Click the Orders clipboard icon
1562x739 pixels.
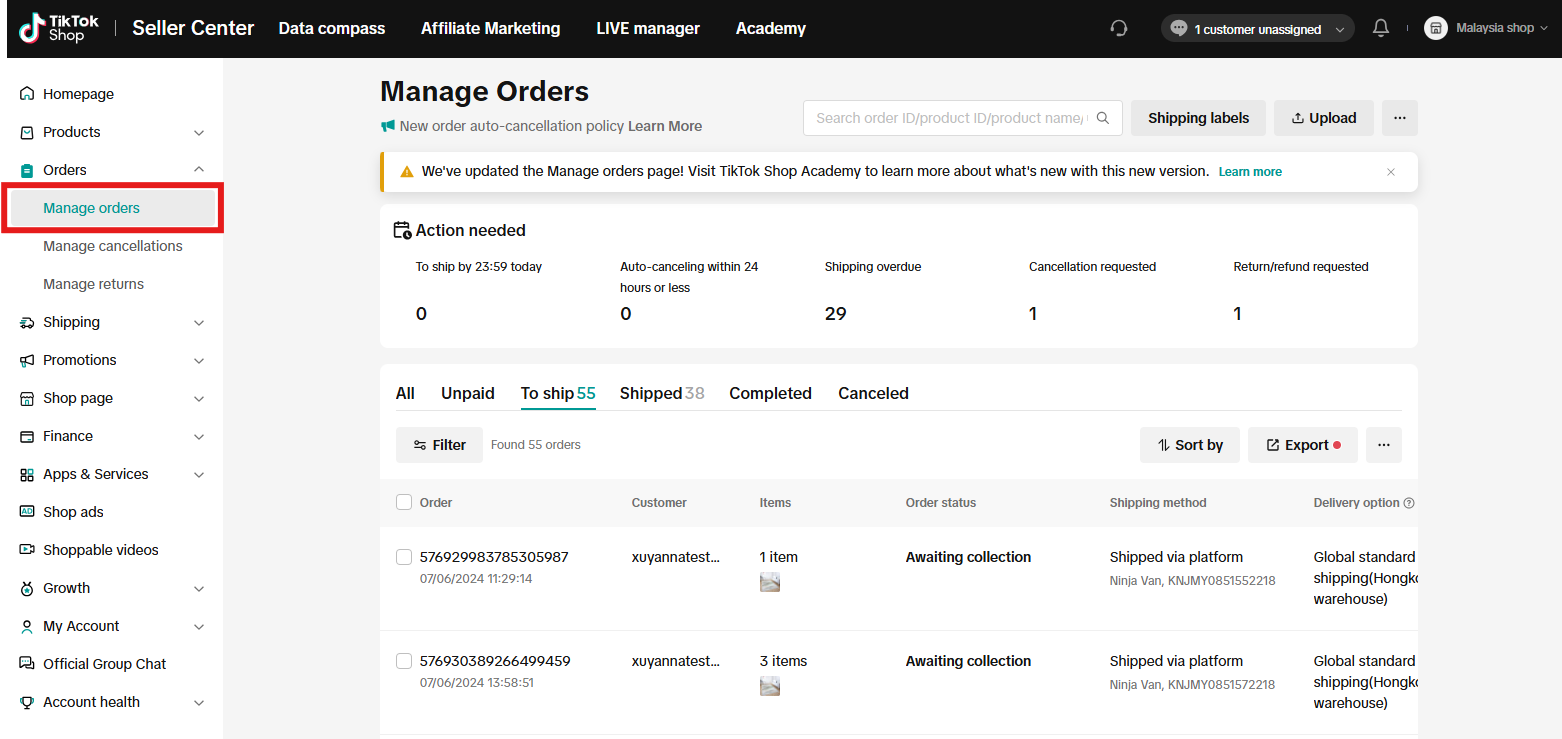pyautogui.click(x=27, y=170)
